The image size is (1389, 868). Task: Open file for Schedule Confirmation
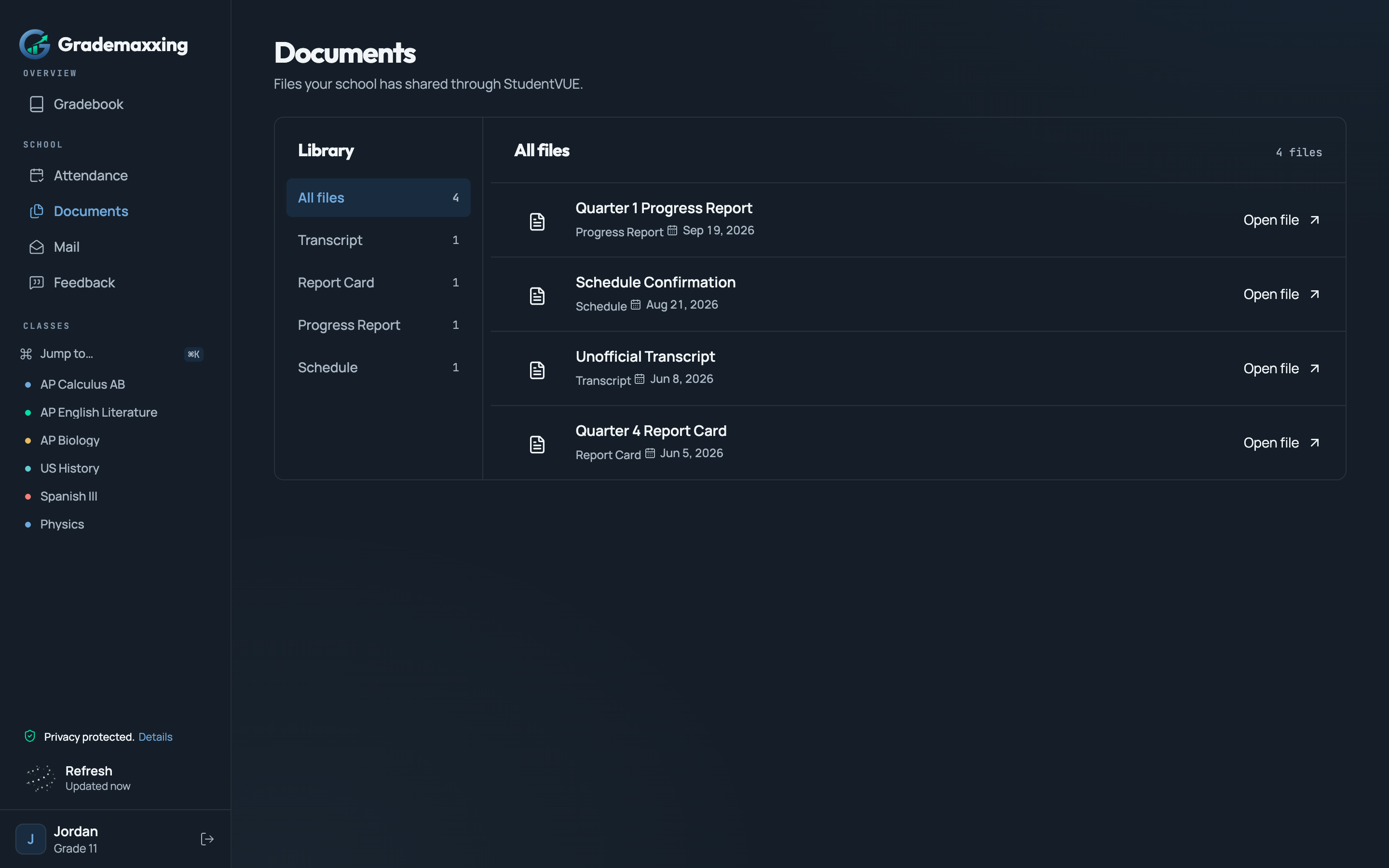(x=1281, y=294)
